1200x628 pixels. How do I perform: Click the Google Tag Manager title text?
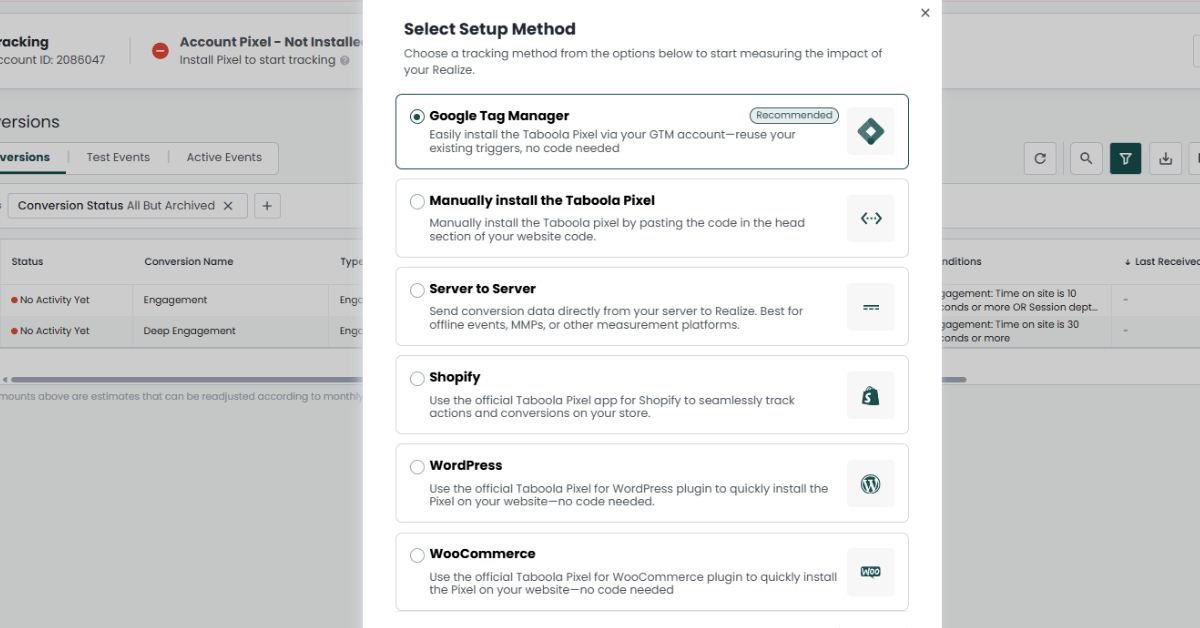[x=499, y=116]
